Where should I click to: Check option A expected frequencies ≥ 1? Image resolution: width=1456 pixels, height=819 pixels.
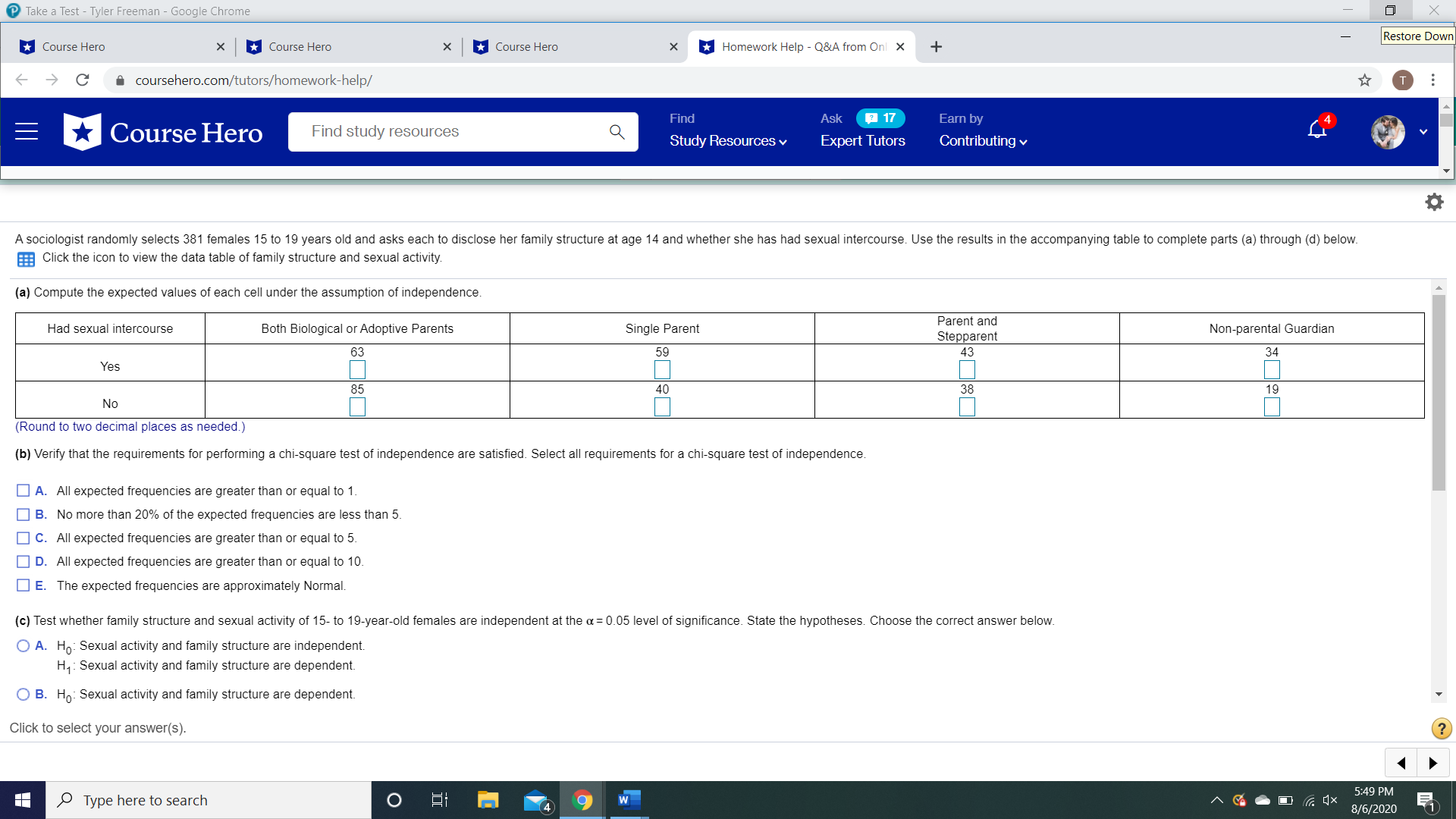[24, 491]
